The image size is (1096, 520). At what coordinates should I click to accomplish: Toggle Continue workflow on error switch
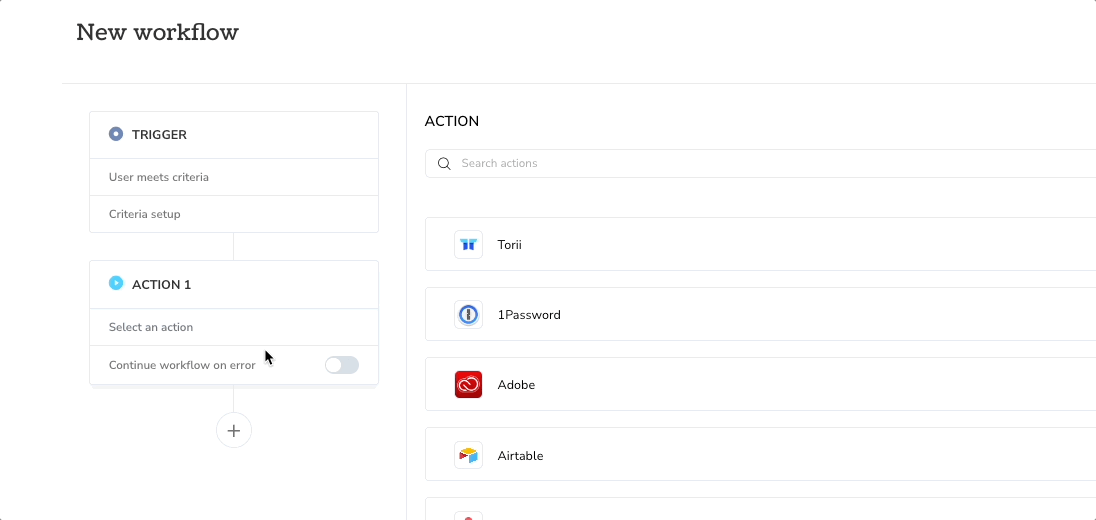point(342,365)
